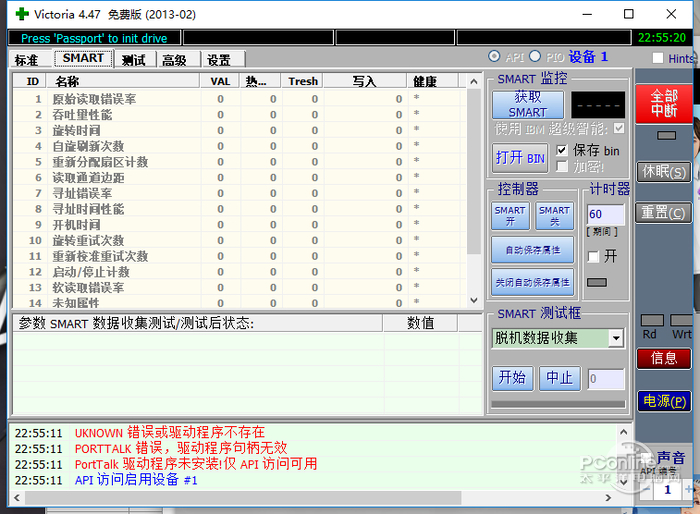
Task: Click the SMART table scrollbar thumb
Action: (x=474, y=171)
